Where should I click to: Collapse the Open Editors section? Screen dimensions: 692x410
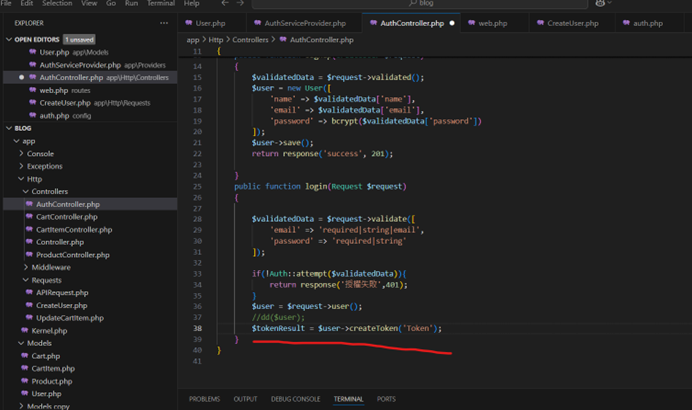click(x=8, y=39)
